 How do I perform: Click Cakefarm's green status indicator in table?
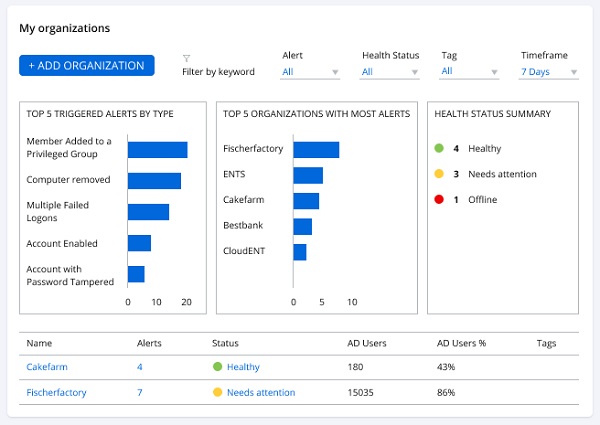pos(217,367)
